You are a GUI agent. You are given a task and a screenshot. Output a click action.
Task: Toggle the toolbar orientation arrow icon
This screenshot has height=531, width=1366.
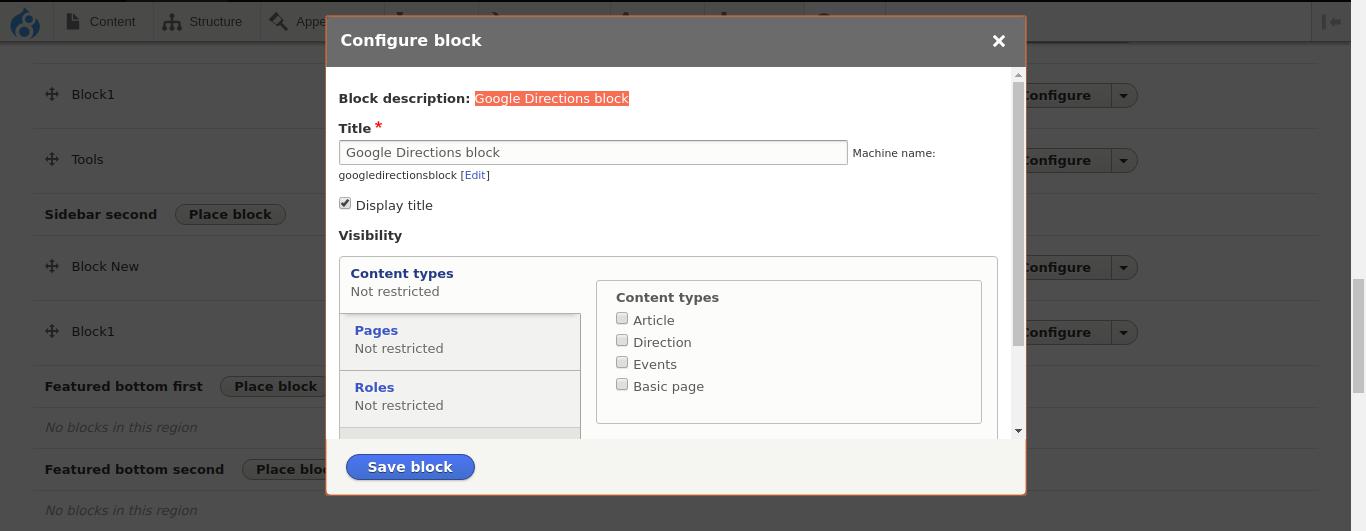pyautogui.click(x=1331, y=21)
